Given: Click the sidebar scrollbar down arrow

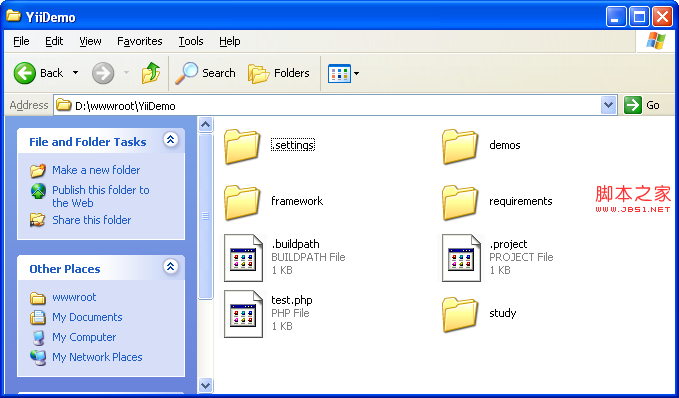Looking at the screenshot, I should point(206,385).
